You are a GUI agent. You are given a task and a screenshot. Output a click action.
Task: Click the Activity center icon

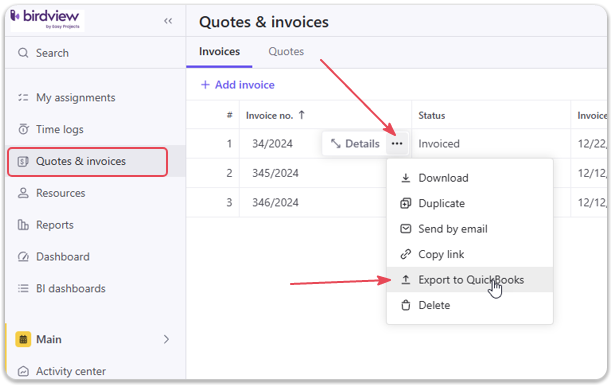[x=23, y=371]
